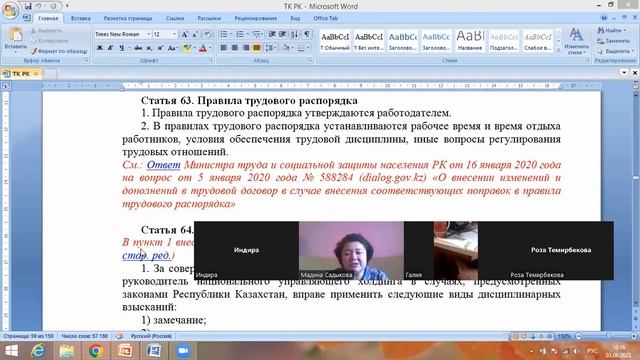Apply the Обычный style
Screen dimensions: 640x360
point(335,41)
